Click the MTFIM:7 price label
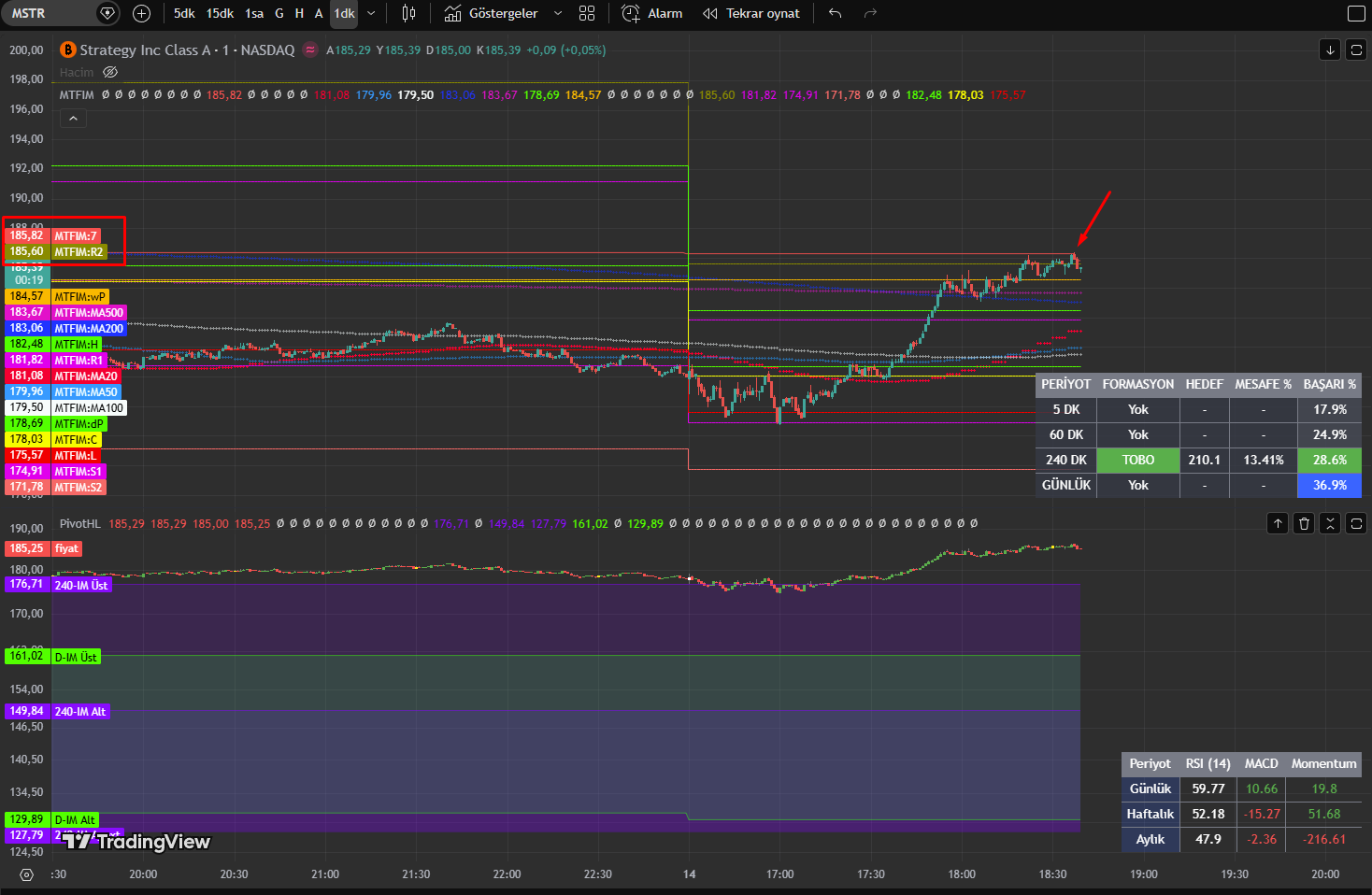This screenshot has width=1372, height=895. (x=76, y=236)
